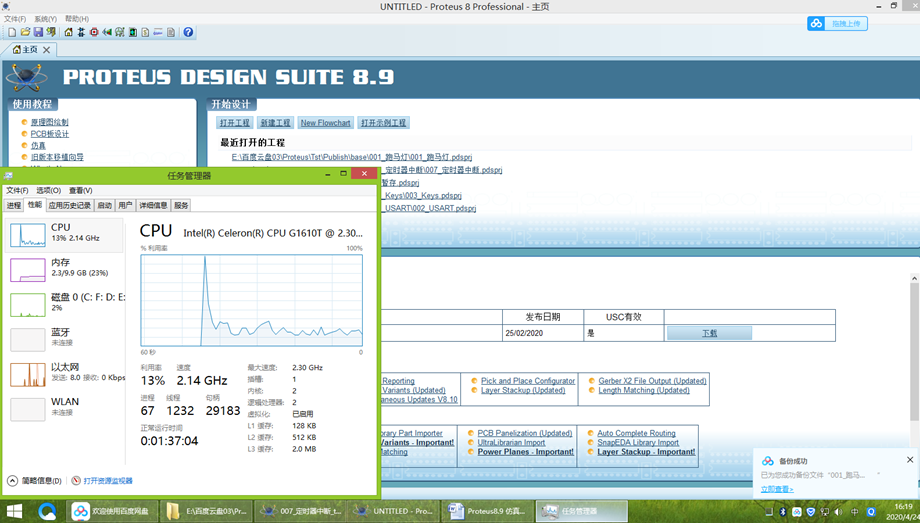
Task: Select 以太网 Ethernet in Task Manager sidebar
Action: pos(64,374)
